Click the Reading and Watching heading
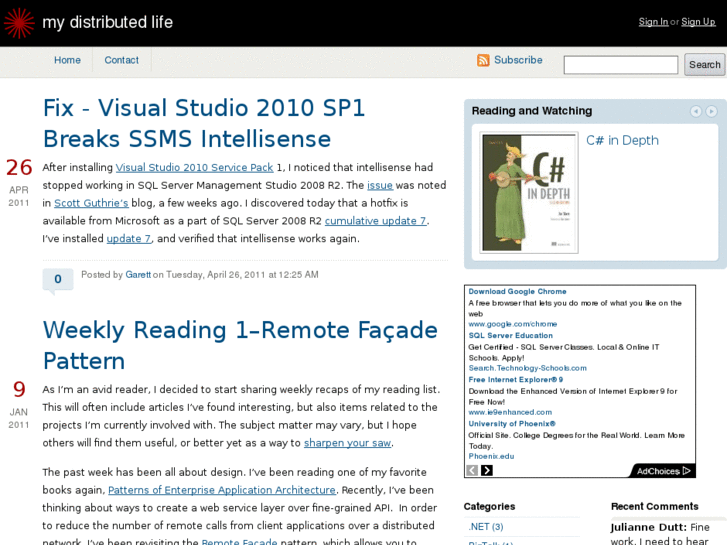The image size is (727, 545). [x=532, y=111]
